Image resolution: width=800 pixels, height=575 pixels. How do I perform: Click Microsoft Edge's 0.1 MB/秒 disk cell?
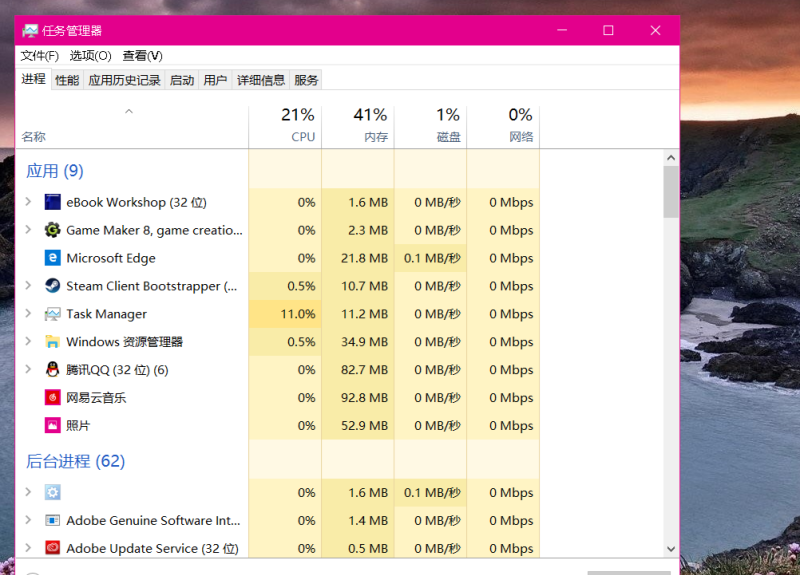pos(430,258)
